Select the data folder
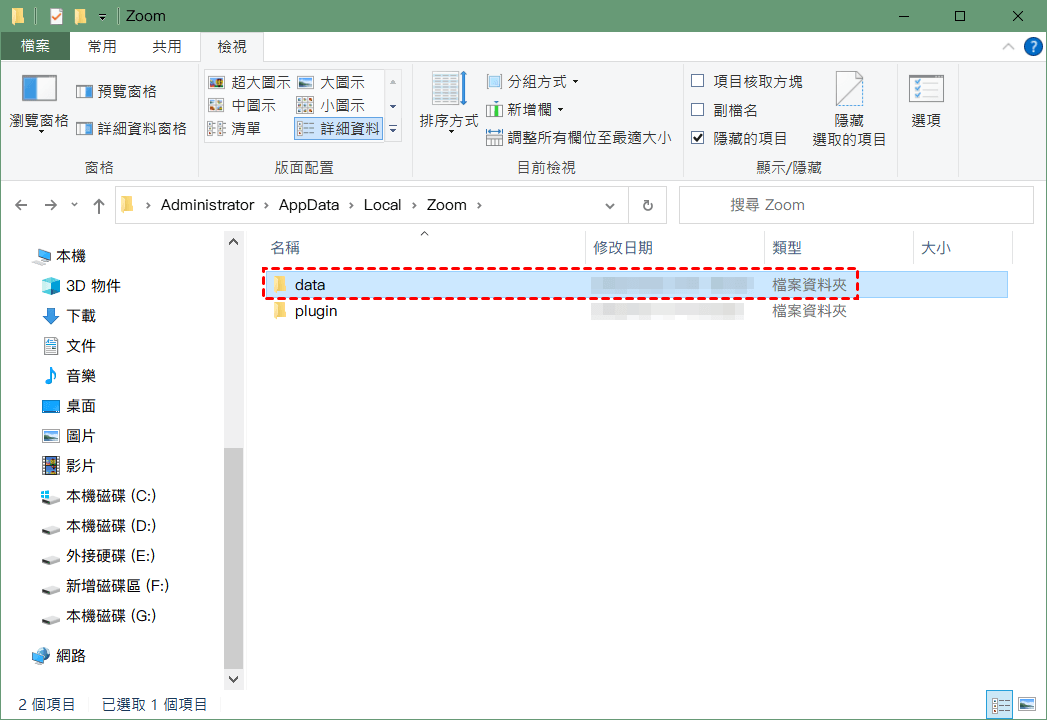This screenshot has width=1047, height=720. (x=636, y=285)
